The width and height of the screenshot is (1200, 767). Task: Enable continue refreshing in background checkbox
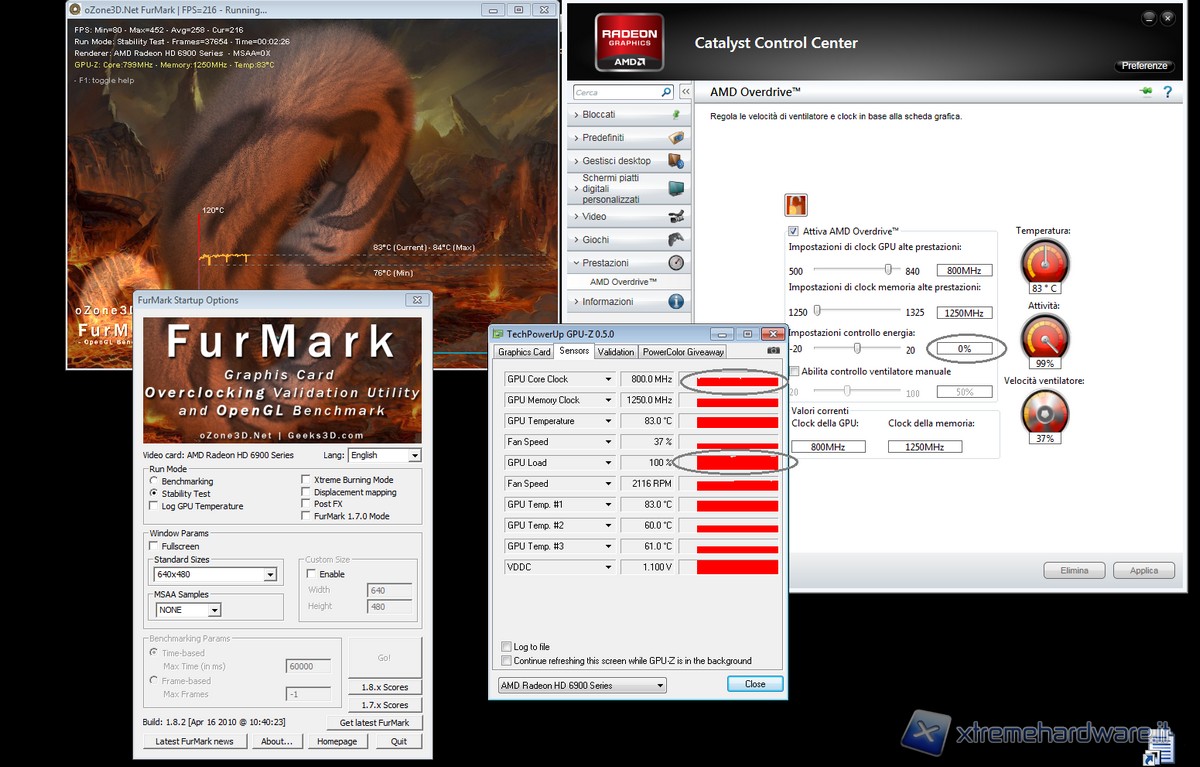point(506,660)
